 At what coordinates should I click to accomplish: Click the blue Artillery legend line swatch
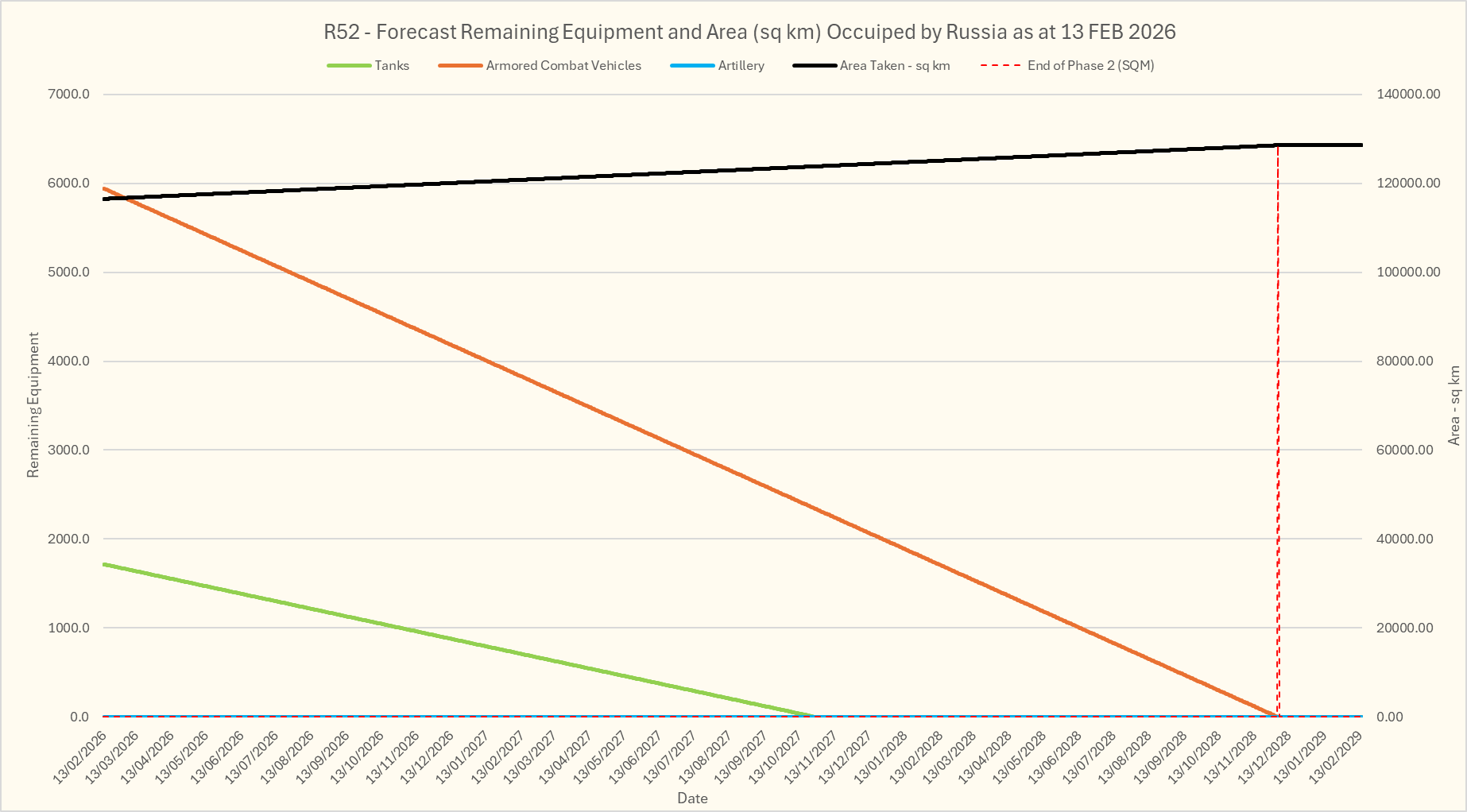click(x=692, y=66)
